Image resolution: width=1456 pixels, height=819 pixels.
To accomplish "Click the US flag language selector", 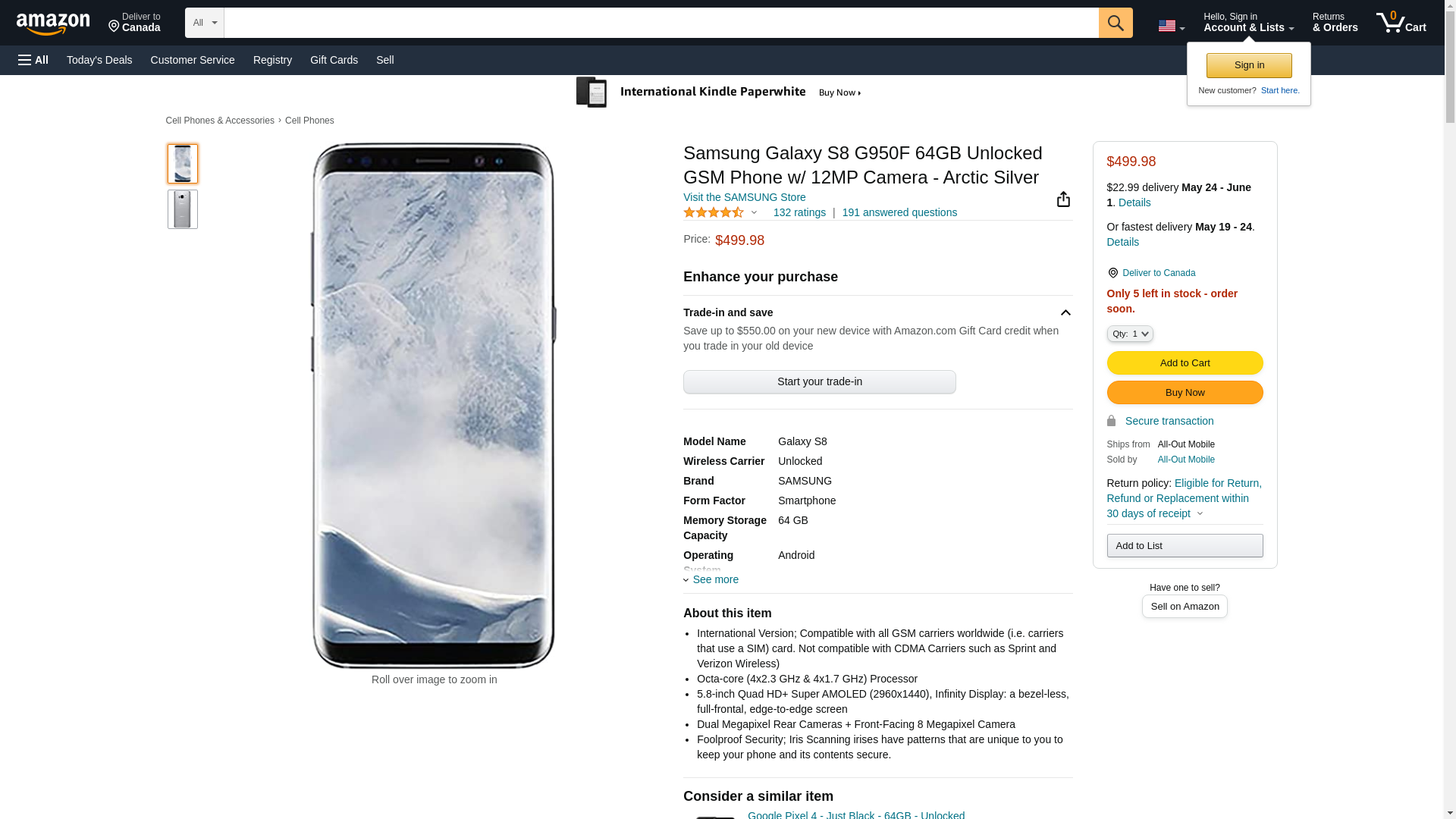I will [x=1171, y=26].
